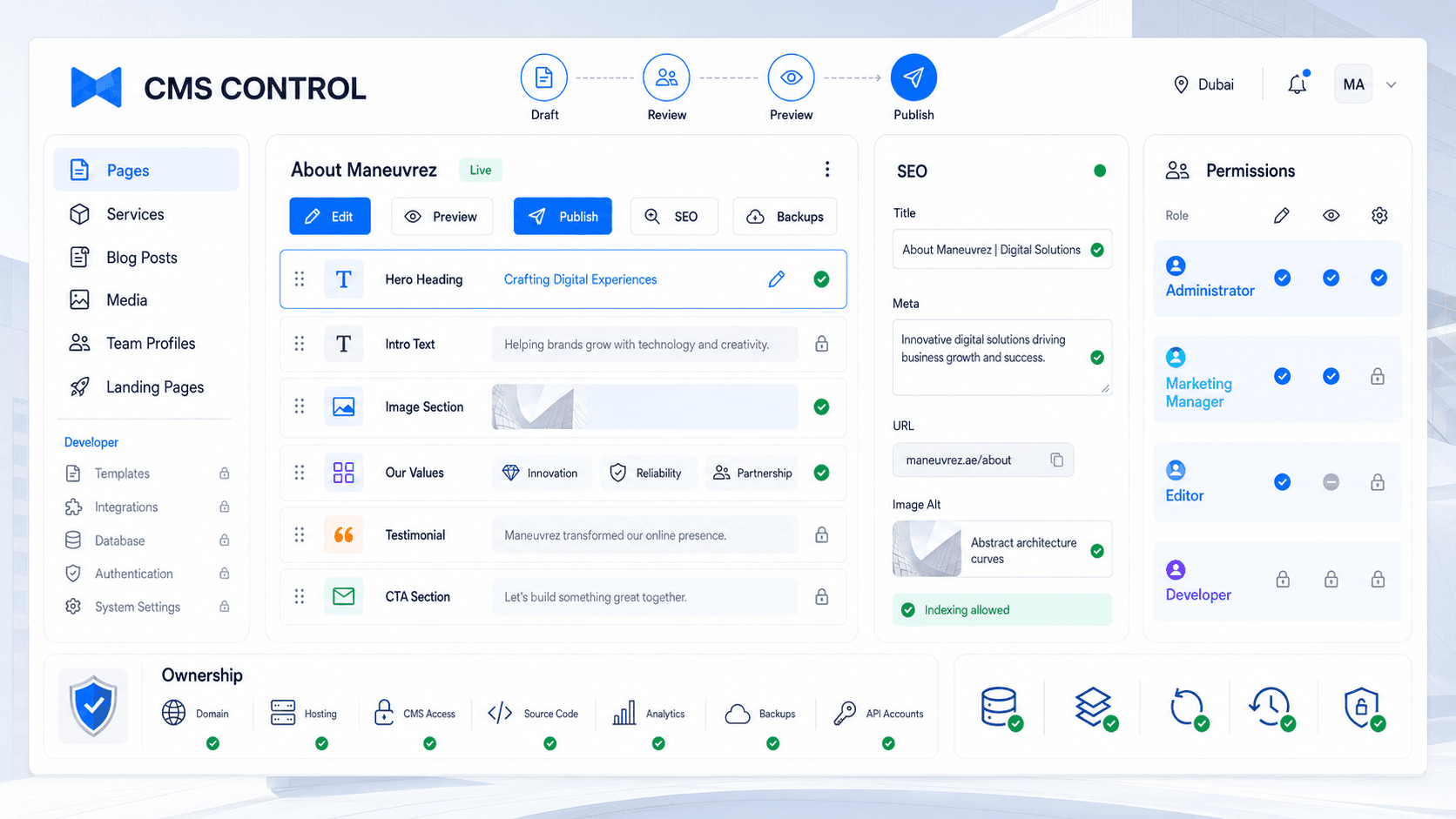Click the blue Publish button
1456x819 pixels.
563,216
